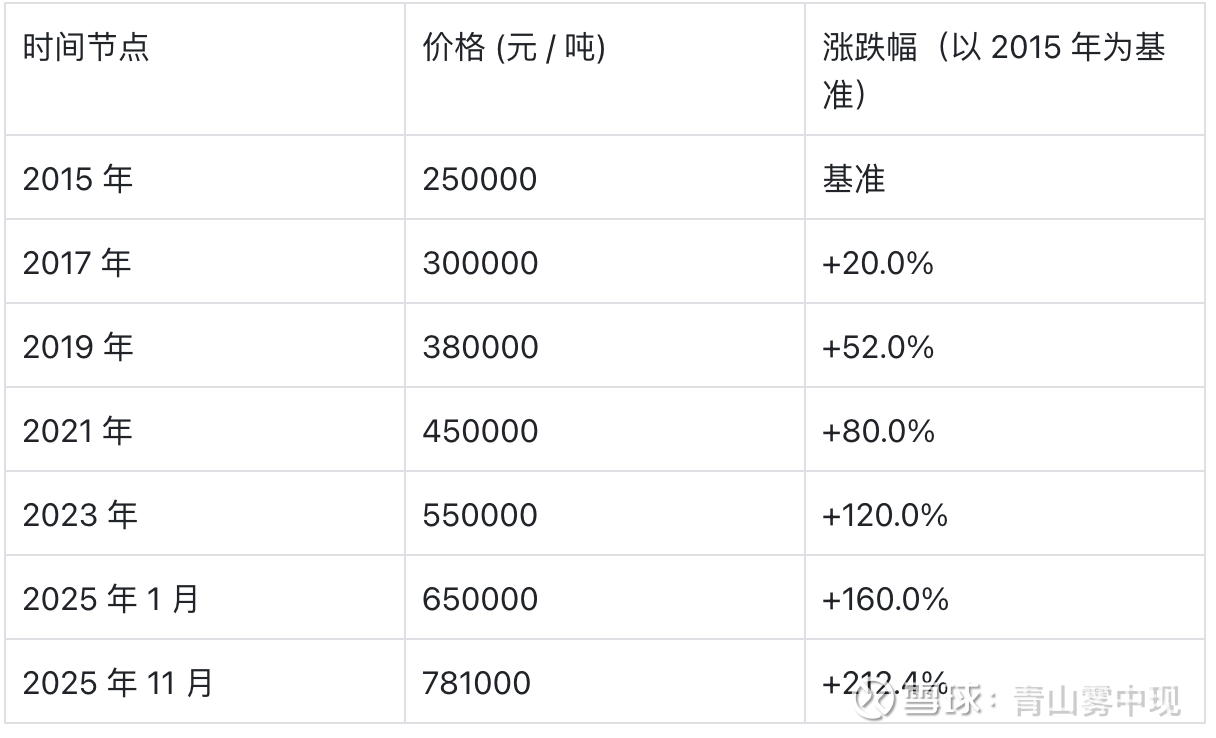Select the 价格 (元 / 吨) column header

(x=514, y=48)
